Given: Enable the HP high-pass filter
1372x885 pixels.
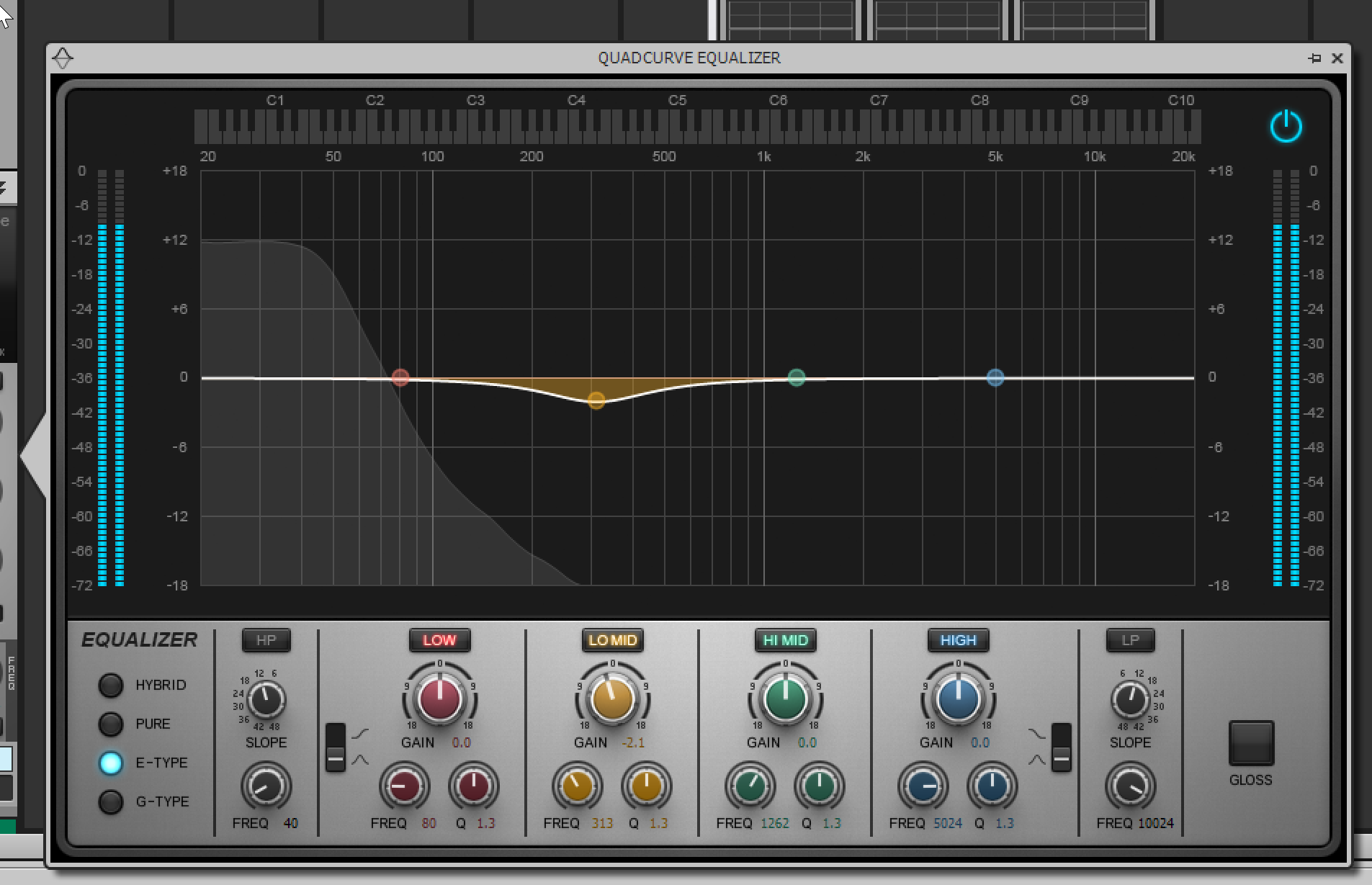Looking at the screenshot, I should (266, 640).
